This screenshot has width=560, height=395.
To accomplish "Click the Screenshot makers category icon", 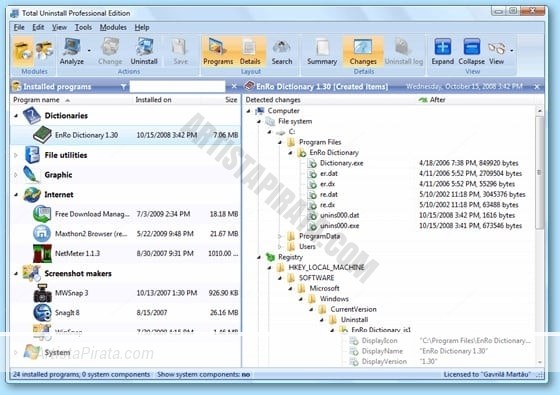I will [31, 273].
